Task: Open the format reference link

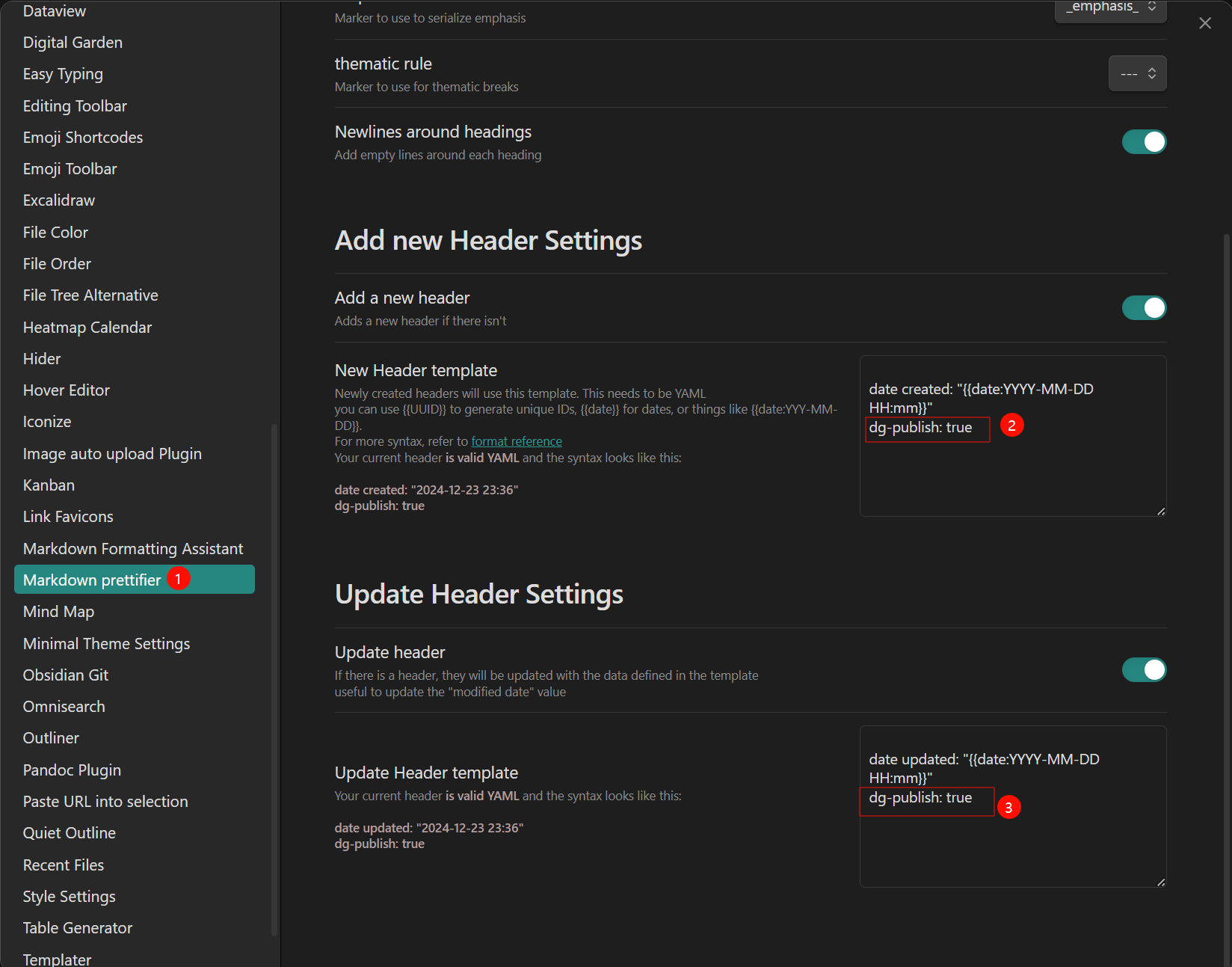Action: 517,441
